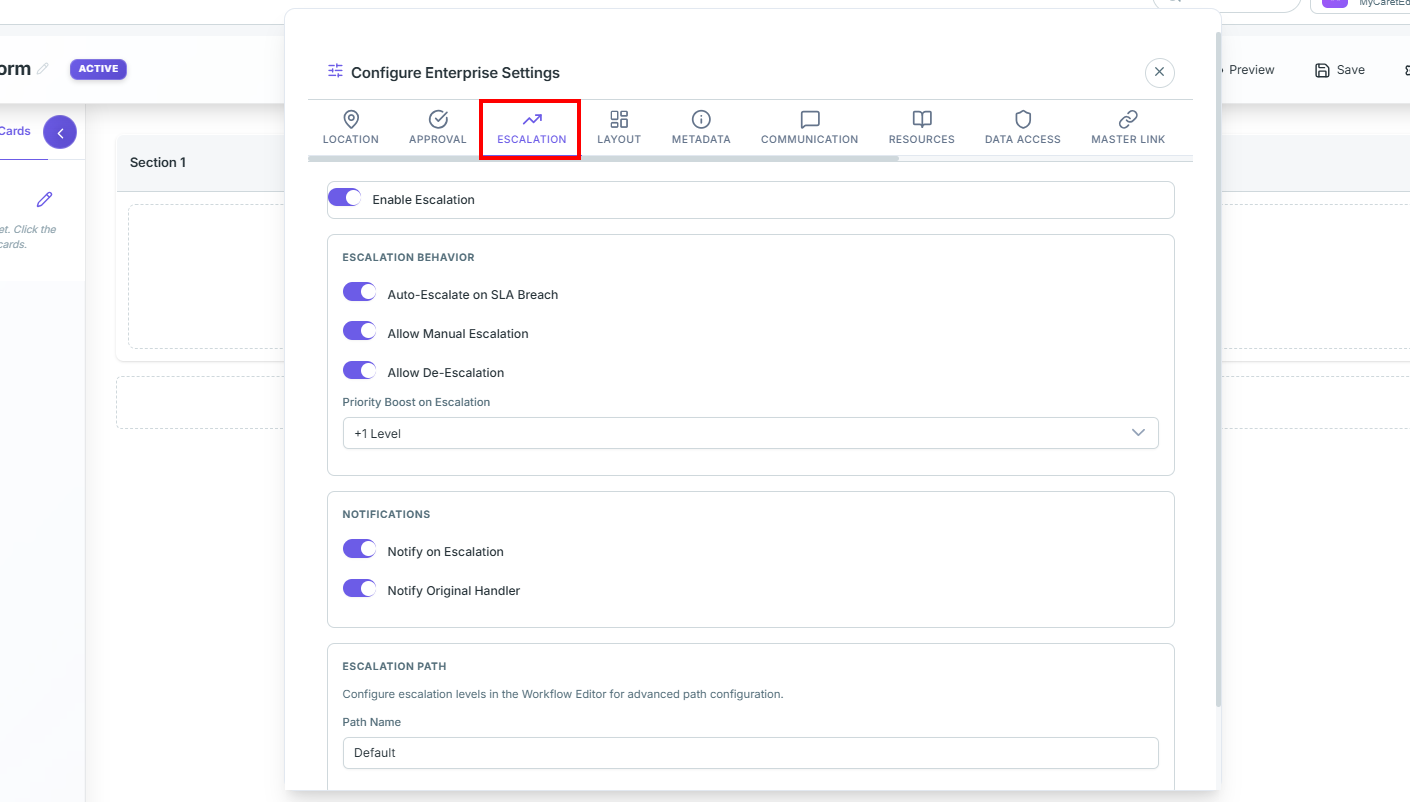Open the Location tab pin icon
The height and width of the screenshot is (802, 1410).
pos(351,119)
